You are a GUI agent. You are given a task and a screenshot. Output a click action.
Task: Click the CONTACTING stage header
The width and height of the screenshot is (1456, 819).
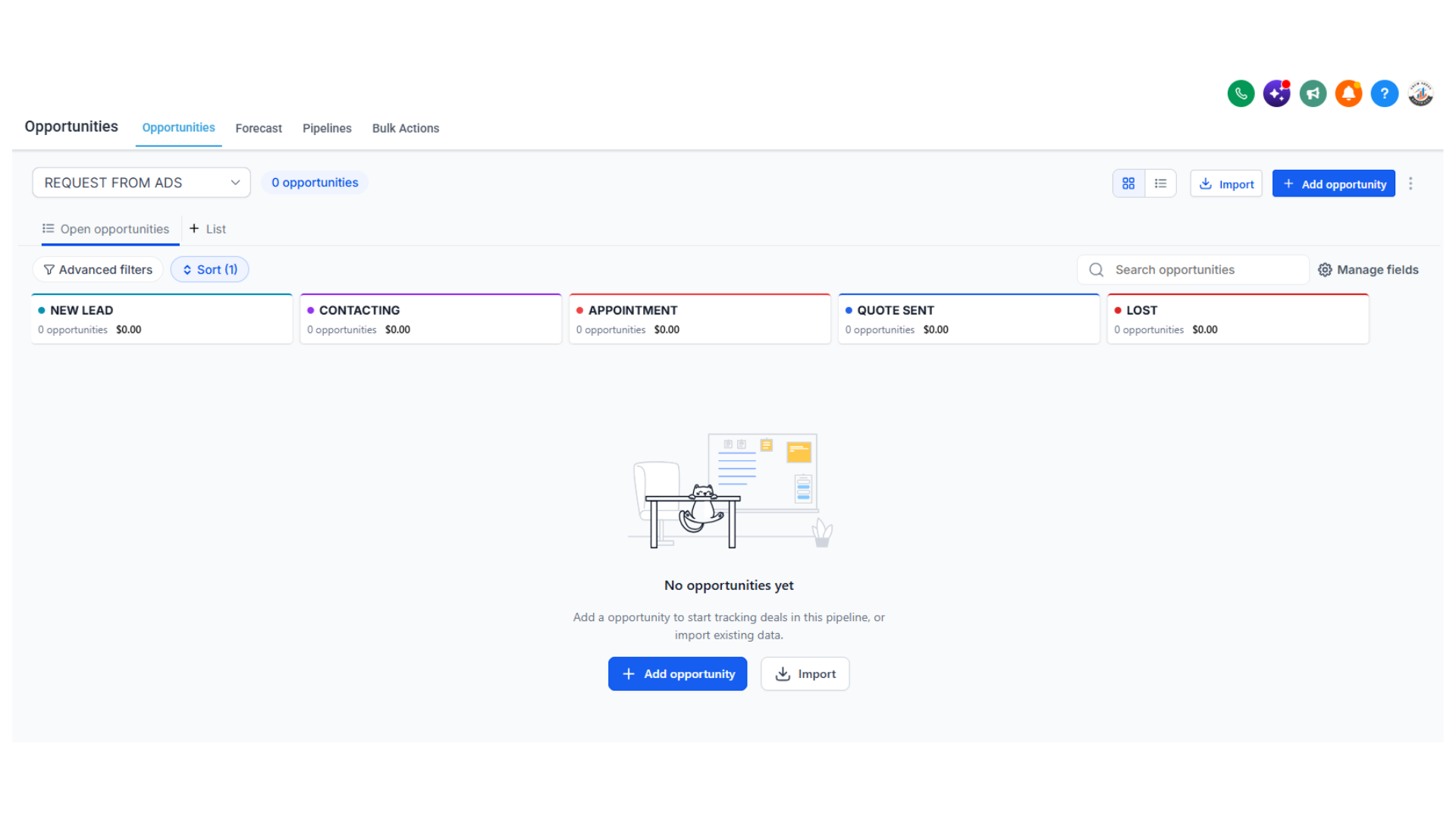pyautogui.click(x=431, y=319)
